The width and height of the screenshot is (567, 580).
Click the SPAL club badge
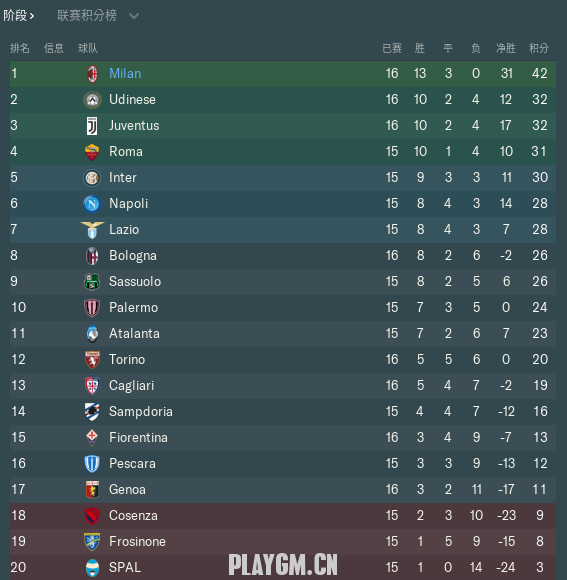click(92, 568)
